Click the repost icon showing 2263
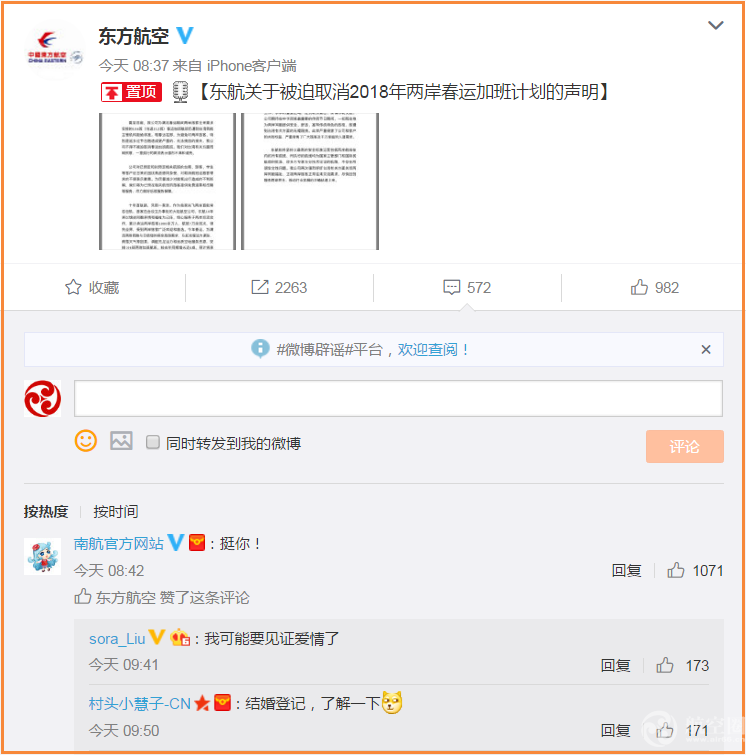746x755 pixels. click(260, 287)
